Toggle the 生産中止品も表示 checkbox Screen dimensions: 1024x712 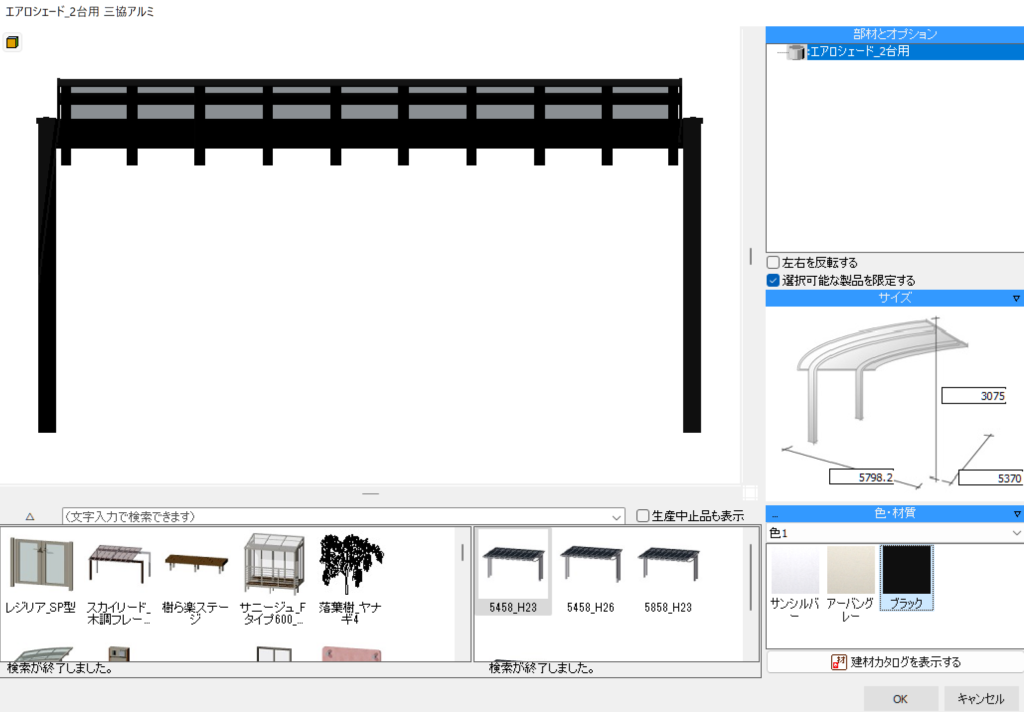click(x=643, y=517)
